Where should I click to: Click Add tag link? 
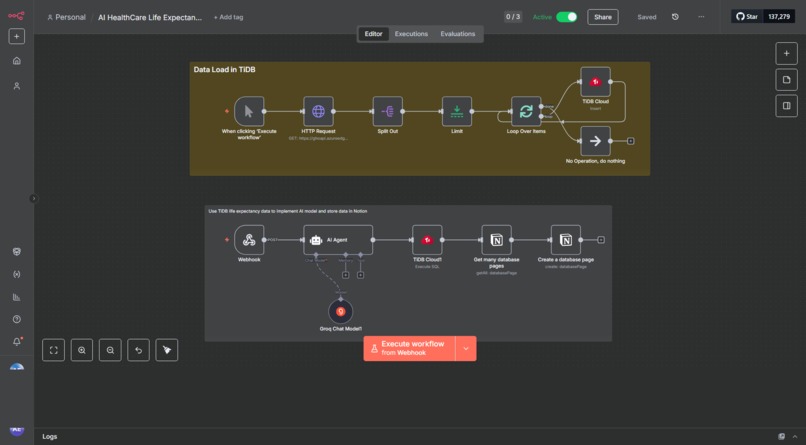[x=228, y=17]
